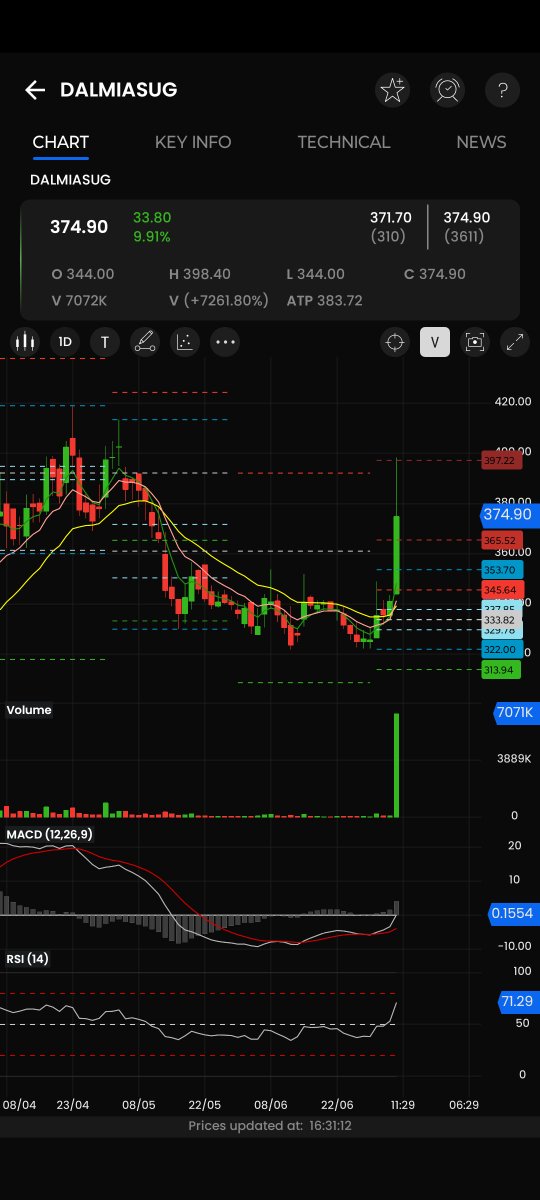
Task: Tap the H 398.40 high value
Action: pyautogui.click(x=200, y=274)
